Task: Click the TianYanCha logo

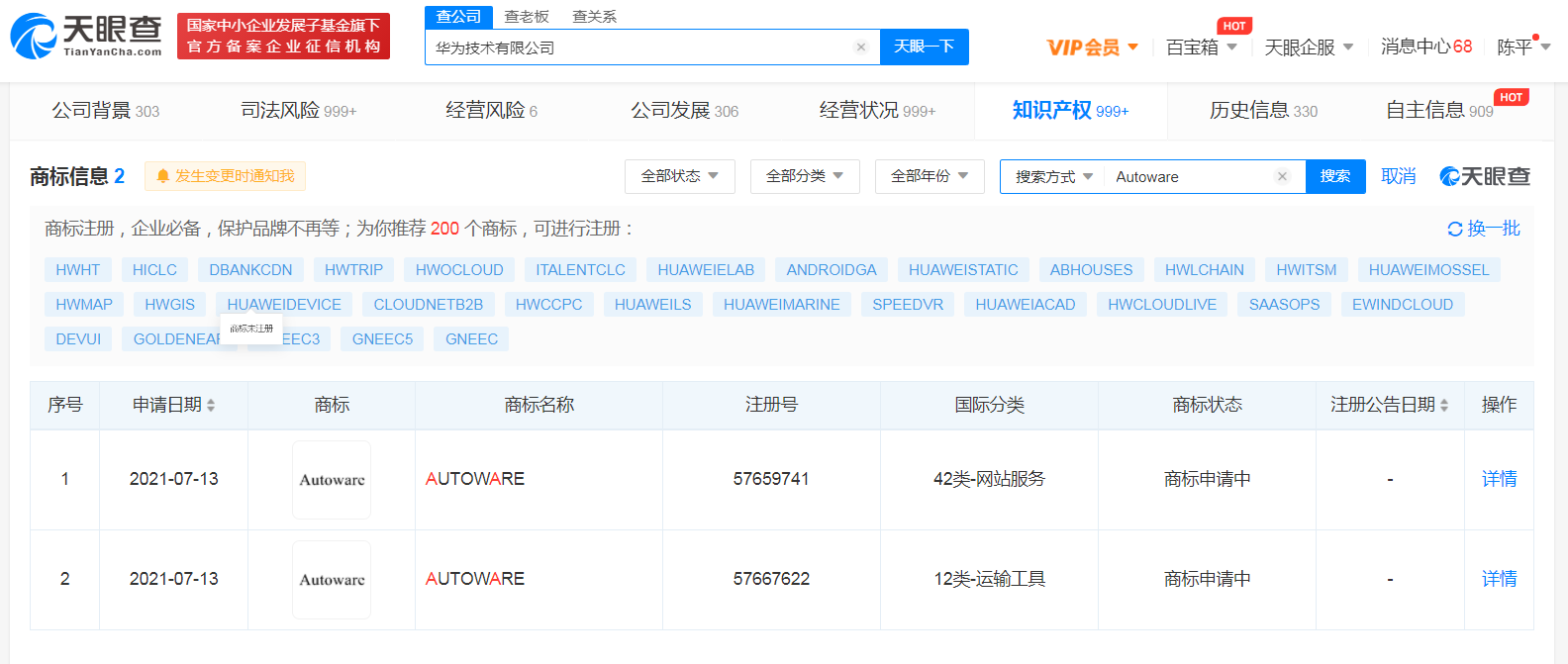Action: pyautogui.click(x=86, y=36)
